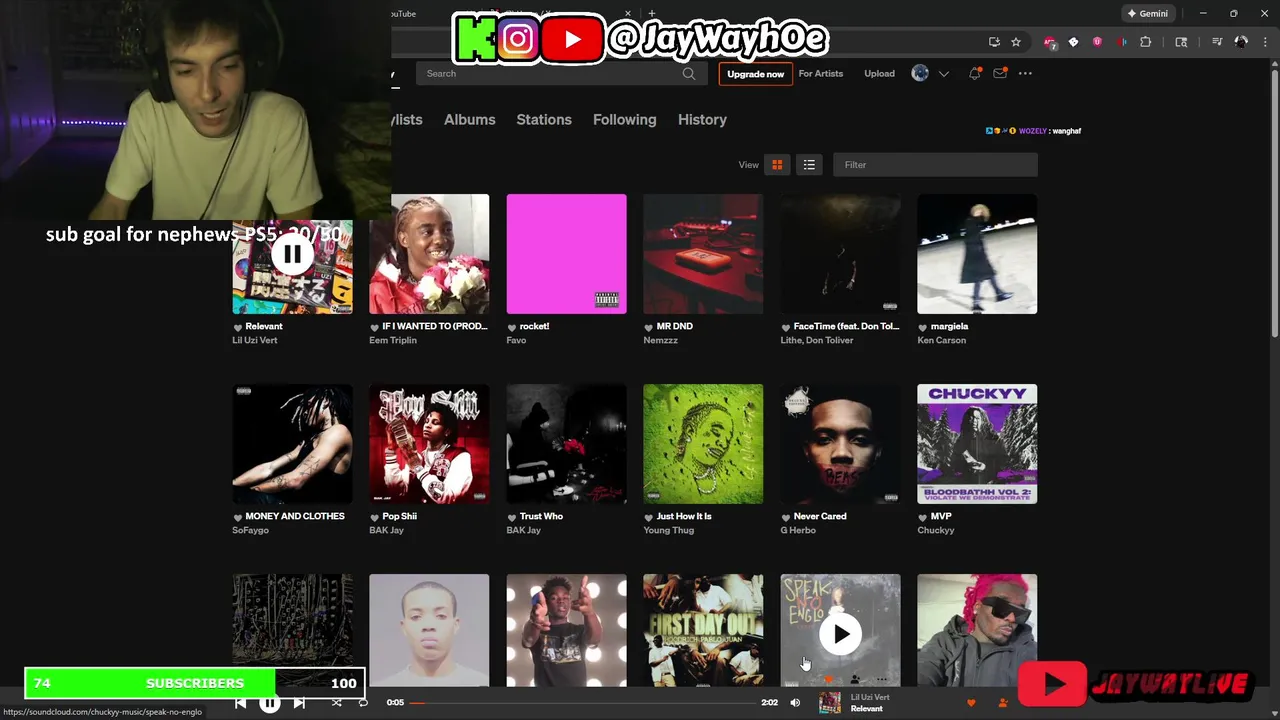Toggle shuffle in the player

[336, 703]
